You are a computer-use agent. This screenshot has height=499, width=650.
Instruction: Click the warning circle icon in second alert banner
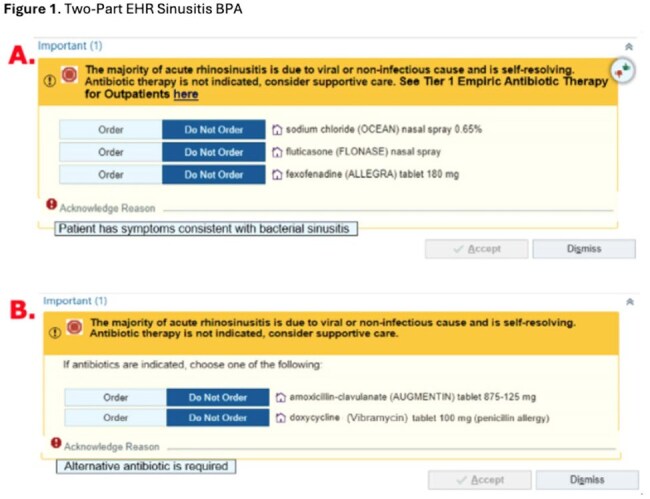click(x=55, y=332)
